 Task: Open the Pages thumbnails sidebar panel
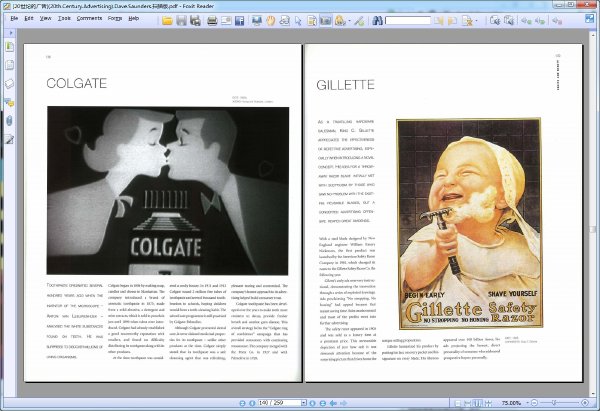tap(9, 65)
